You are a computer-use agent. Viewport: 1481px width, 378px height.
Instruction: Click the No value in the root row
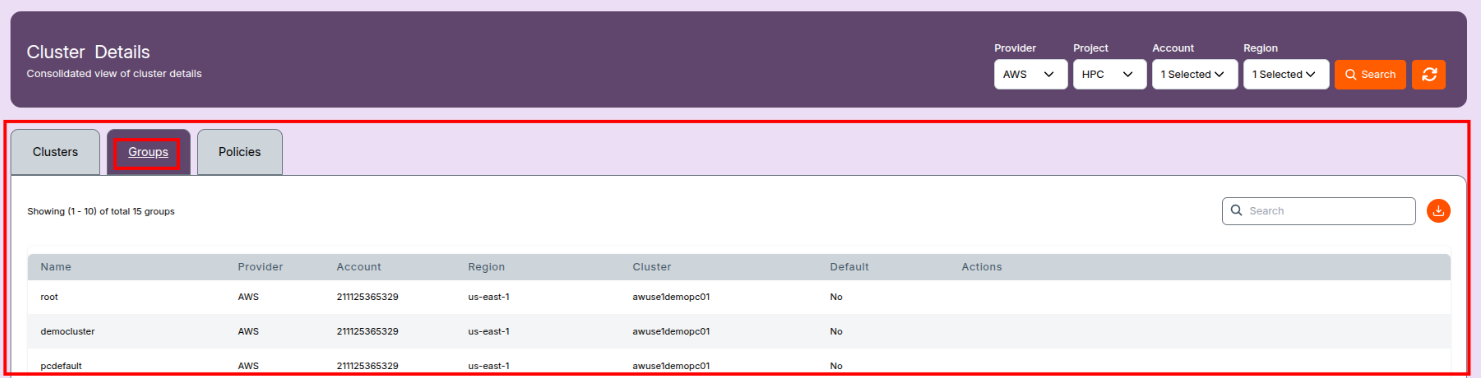pyautogui.click(x=836, y=297)
